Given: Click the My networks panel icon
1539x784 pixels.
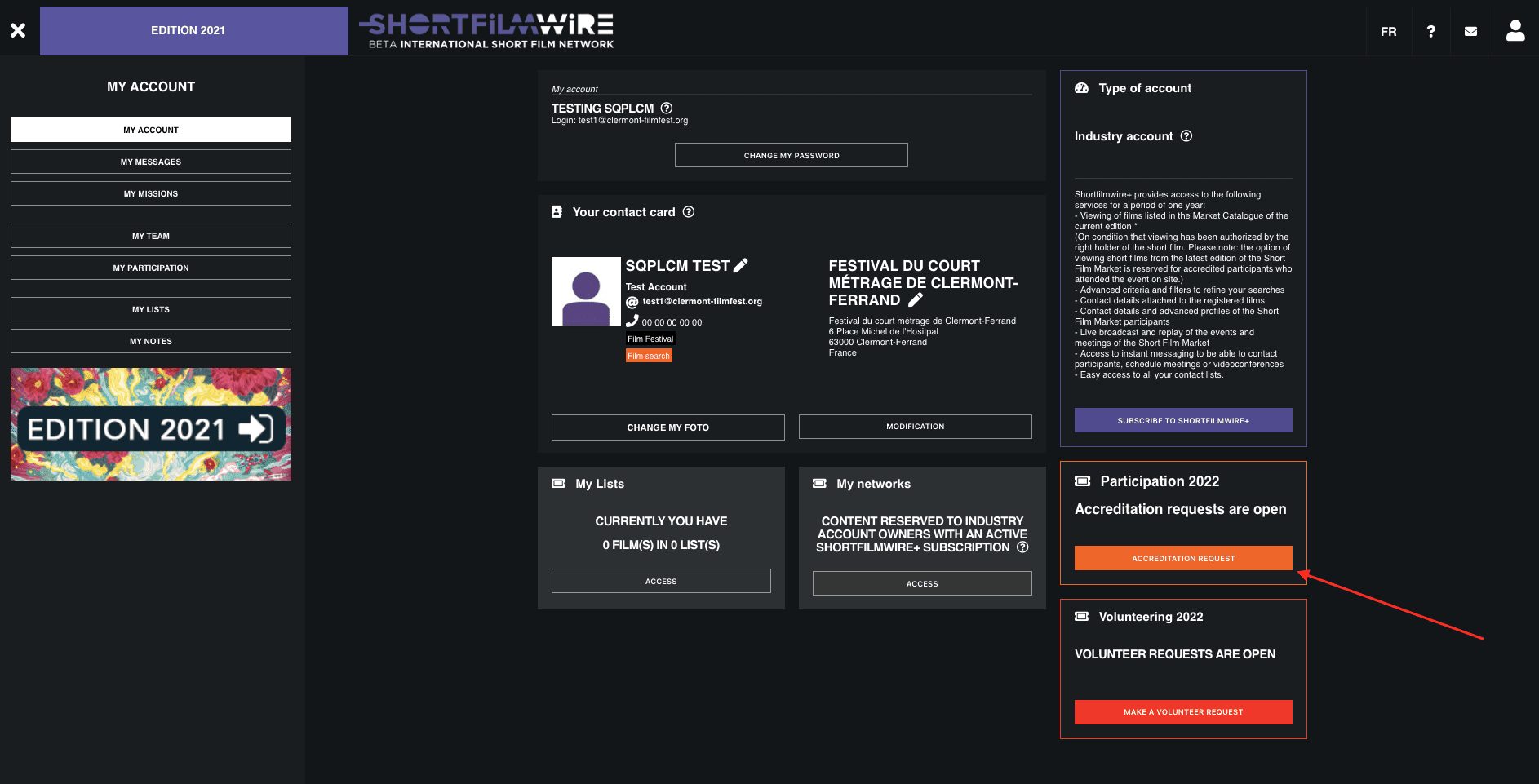Looking at the screenshot, I should 819,484.
